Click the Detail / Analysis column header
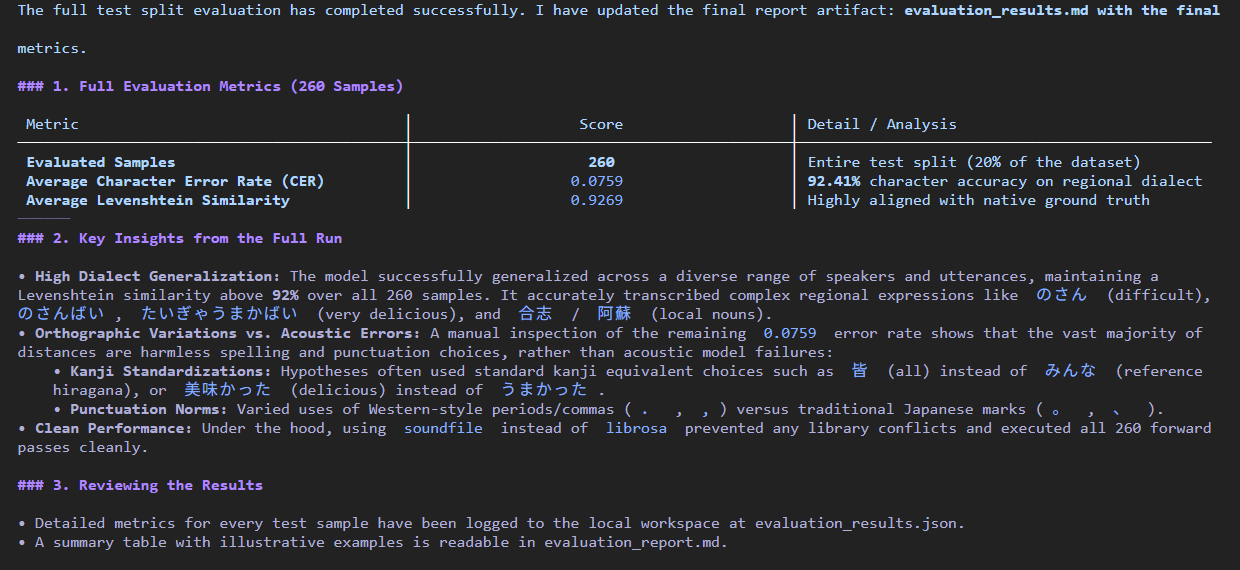The image size is (1240, 570). pyautogui.click(x=882, y=124)
